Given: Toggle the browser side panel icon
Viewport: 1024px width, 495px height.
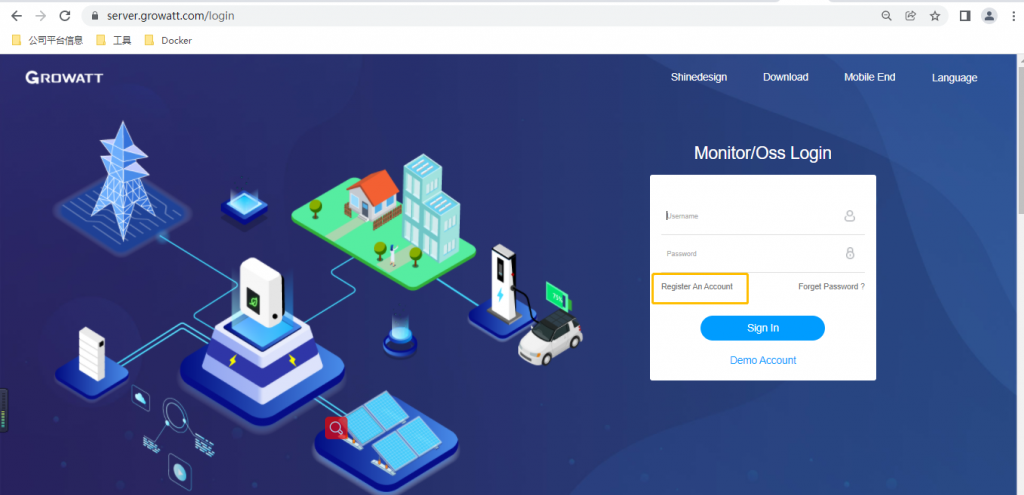Looking at the screenshot, I should pyautogui.click(x=965, y=16).
